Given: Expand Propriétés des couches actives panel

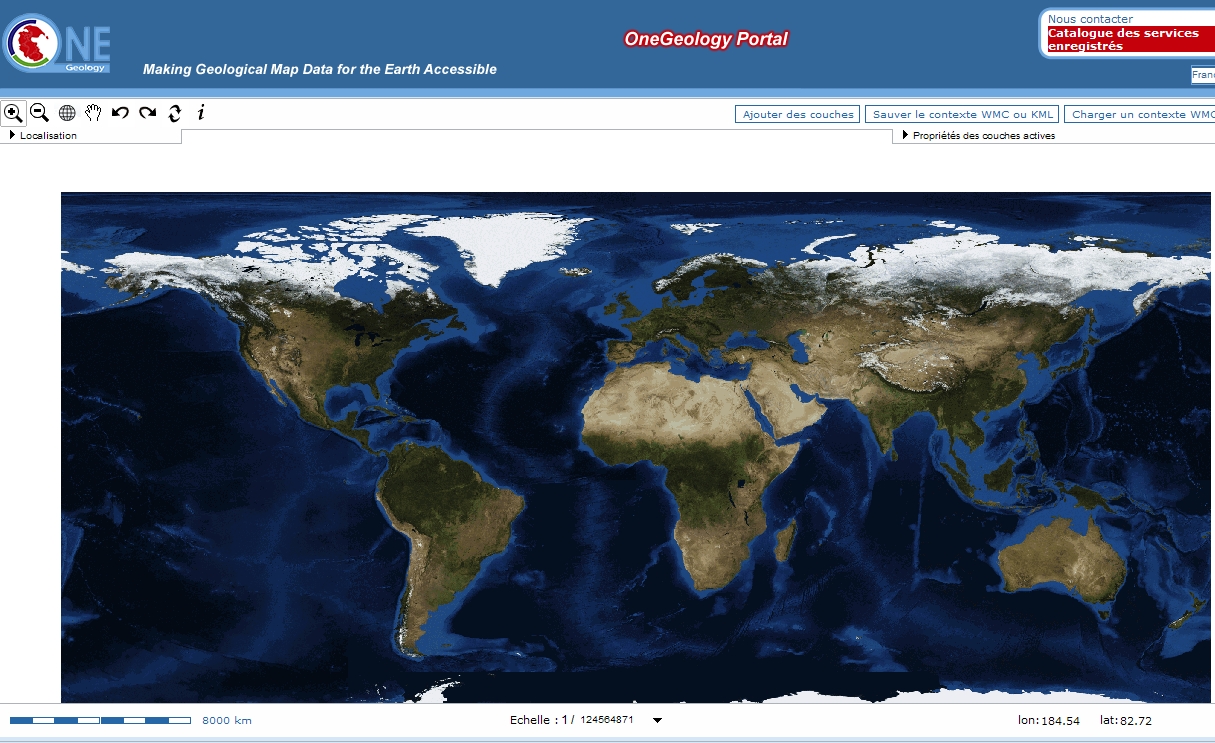Looking at the screenshot, I should point(982,136).
